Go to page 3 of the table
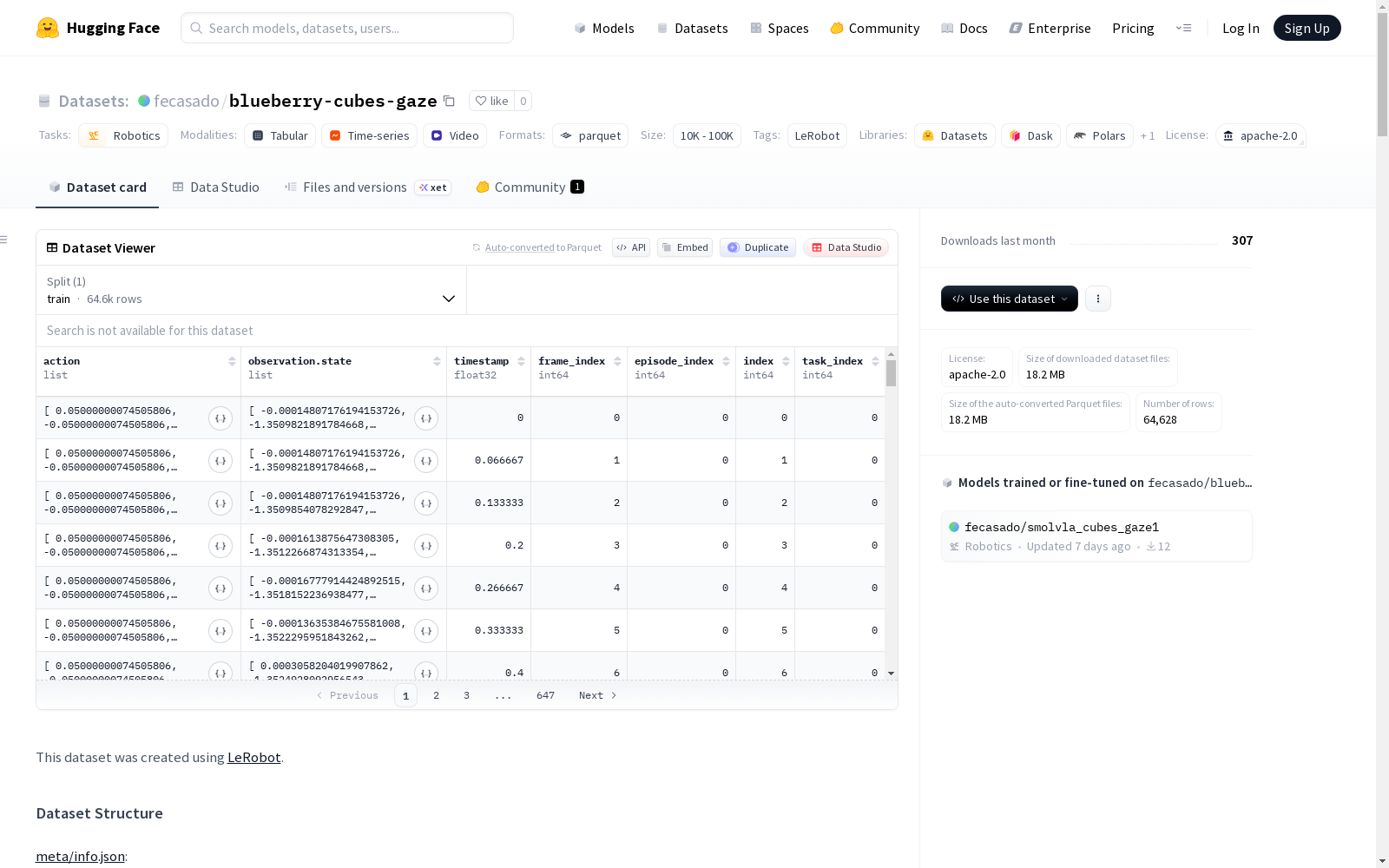Screen dimensions: 1389x868 click(x=466, y=695)
